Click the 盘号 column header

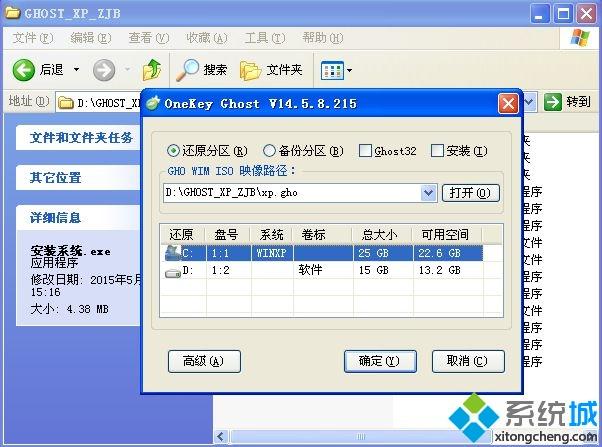pyautogui.click(x=228, y=234)
